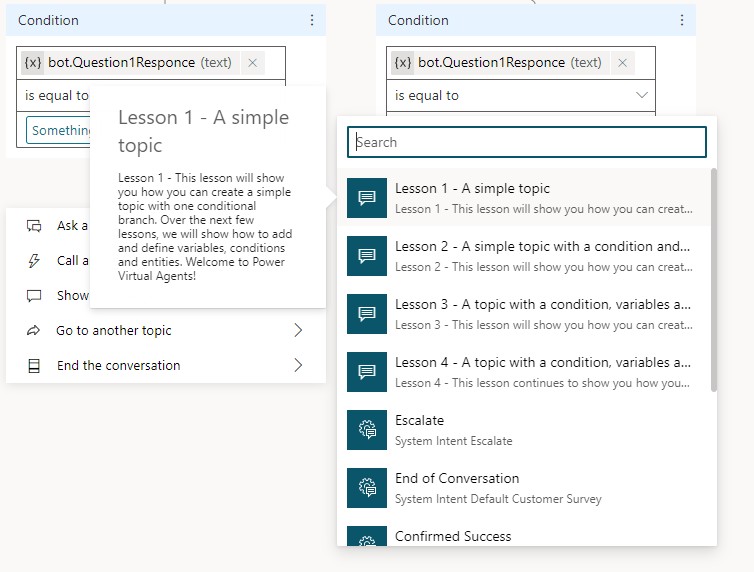Focus the Search topics input field
Screen dimensions: 754x572
(x=527, y=142)
